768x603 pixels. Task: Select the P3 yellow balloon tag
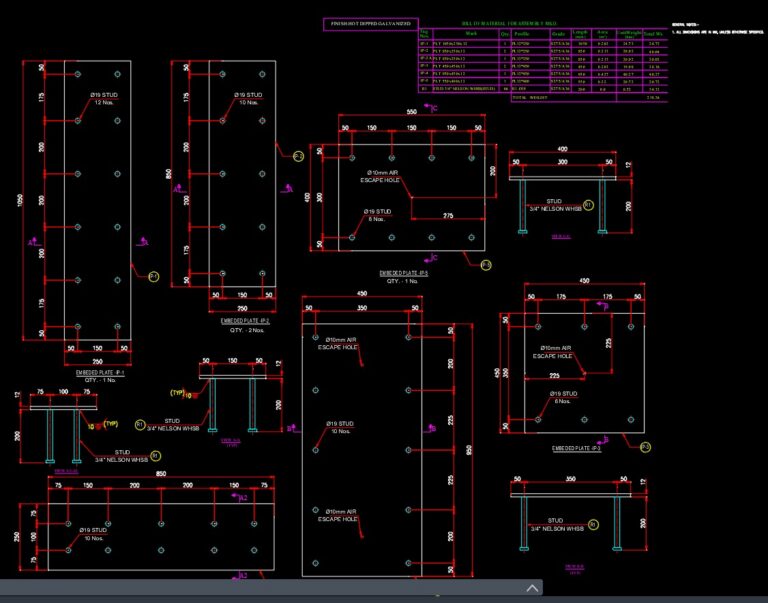646,447
